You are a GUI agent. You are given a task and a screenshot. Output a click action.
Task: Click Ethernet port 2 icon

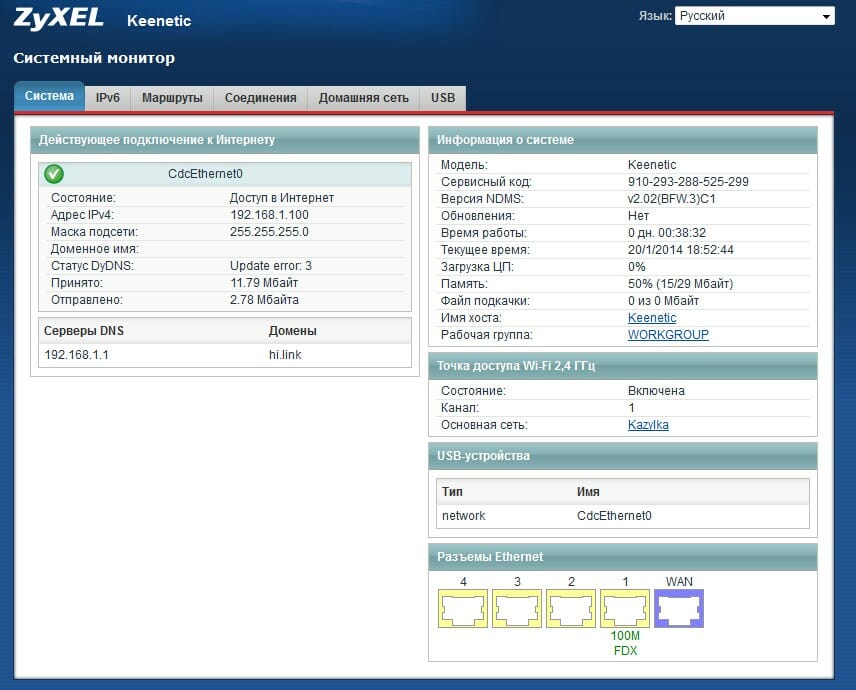[x=571, y=608]
